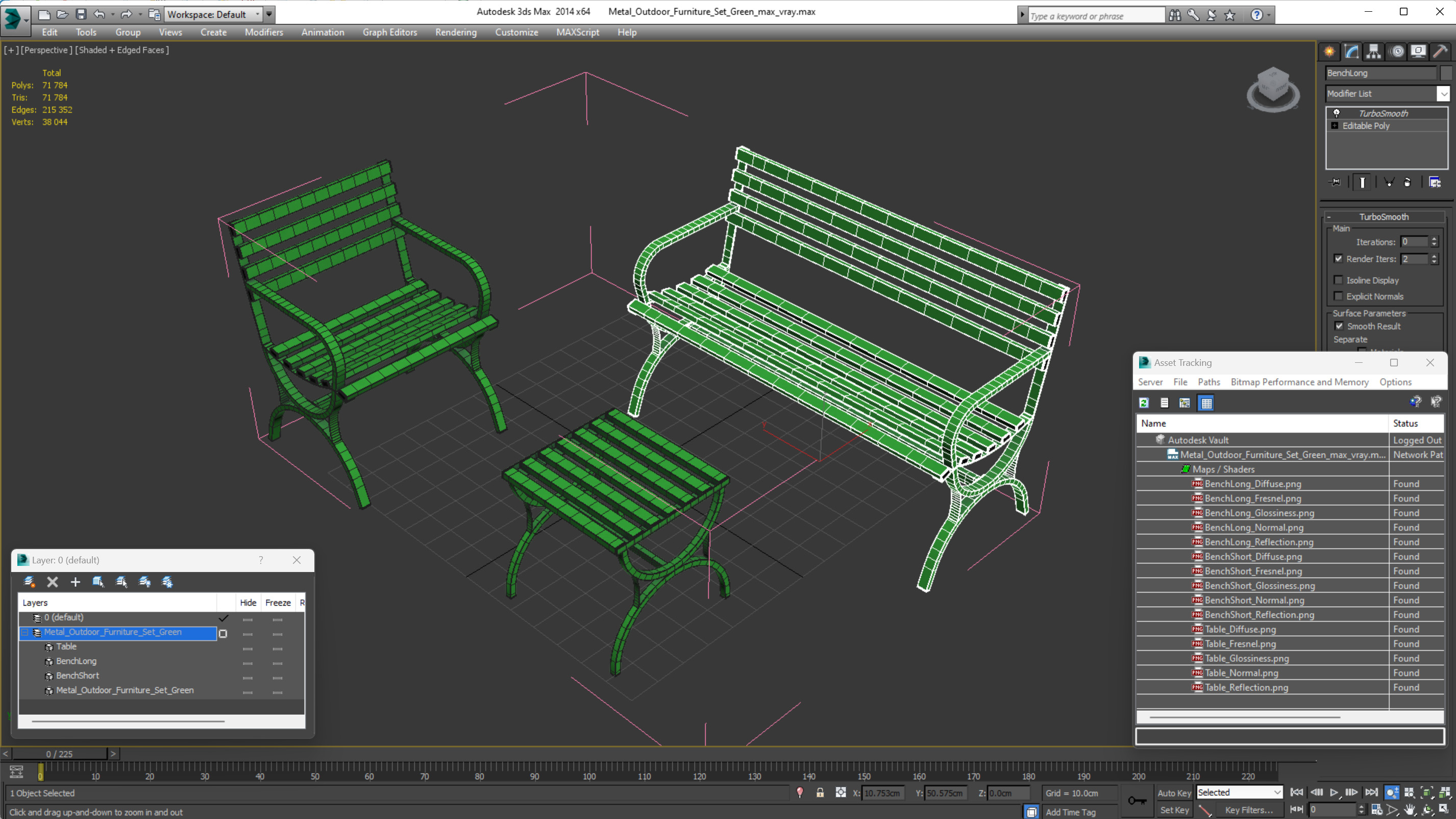The width and height of the screenshot is (1456, 819).
Task: Click the Selection Lock toggle padlock icon
Action: (820, 792)
